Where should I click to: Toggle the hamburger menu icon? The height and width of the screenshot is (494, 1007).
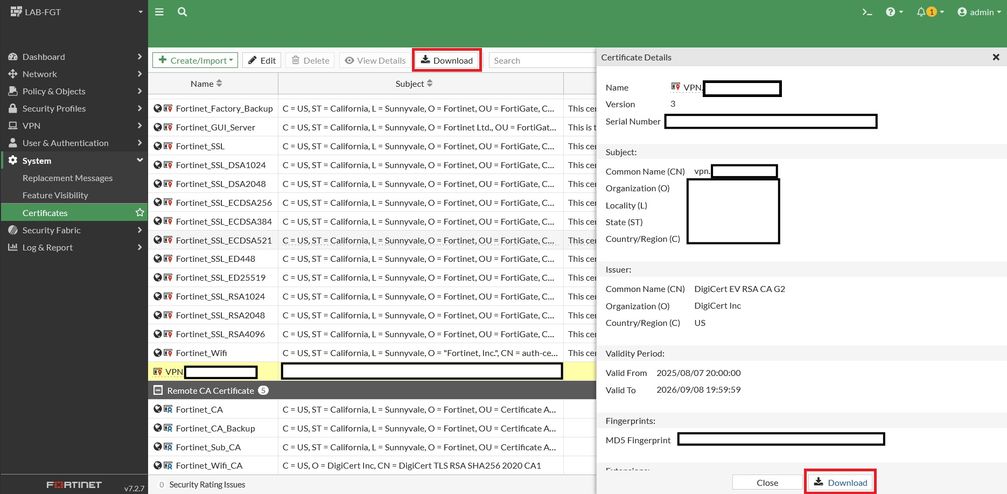(x=159, y=12)
